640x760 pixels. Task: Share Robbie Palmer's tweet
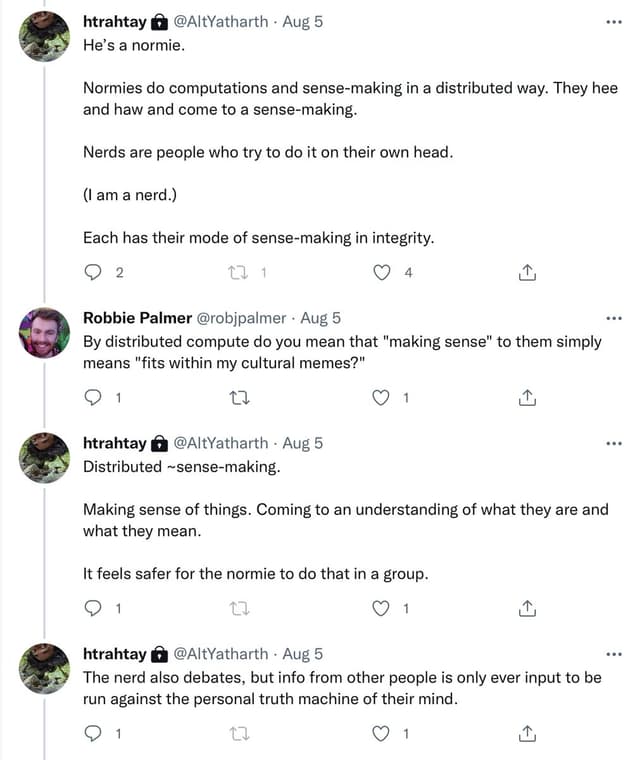[528, 398]
